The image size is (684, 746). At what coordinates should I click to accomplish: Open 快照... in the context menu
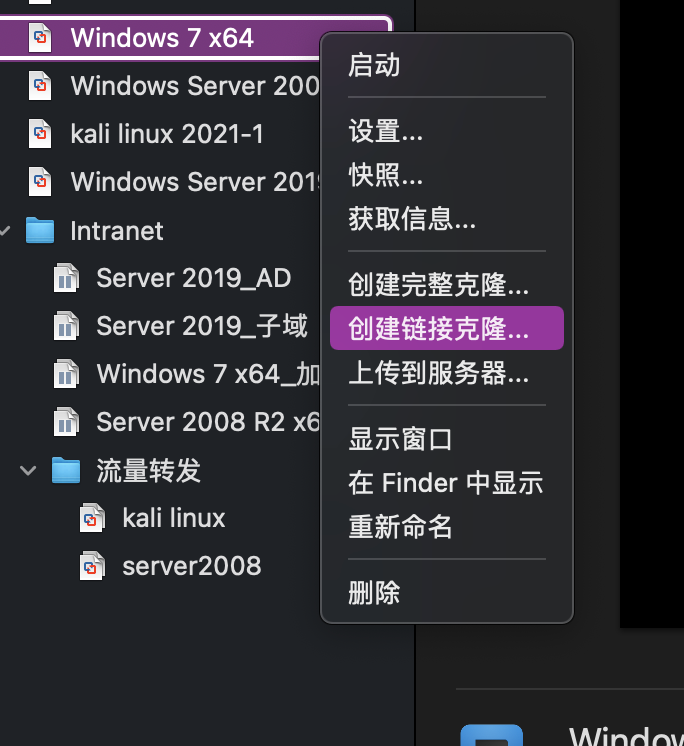(447, 175)
